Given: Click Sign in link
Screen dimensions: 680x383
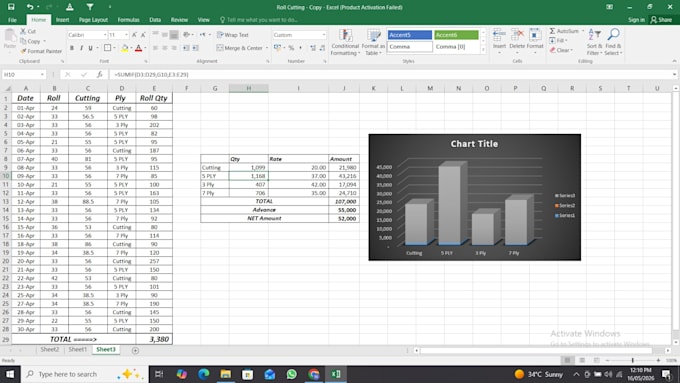Looking at the screenshot, I should click(x=636, y=20).
